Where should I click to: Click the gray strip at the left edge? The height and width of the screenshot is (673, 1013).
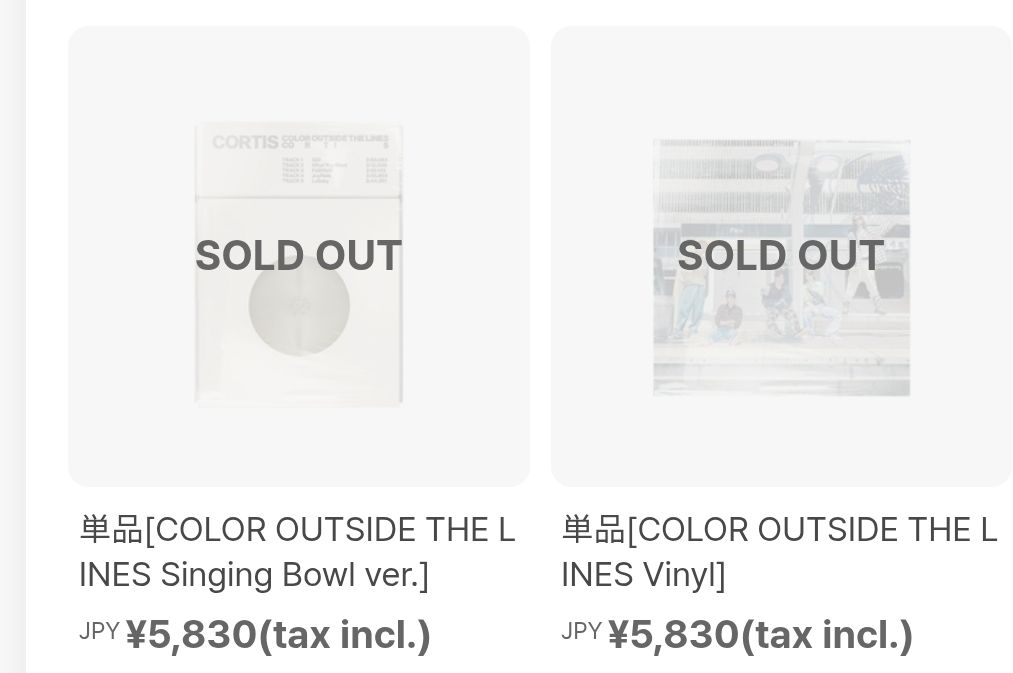[x=12, y=336]
